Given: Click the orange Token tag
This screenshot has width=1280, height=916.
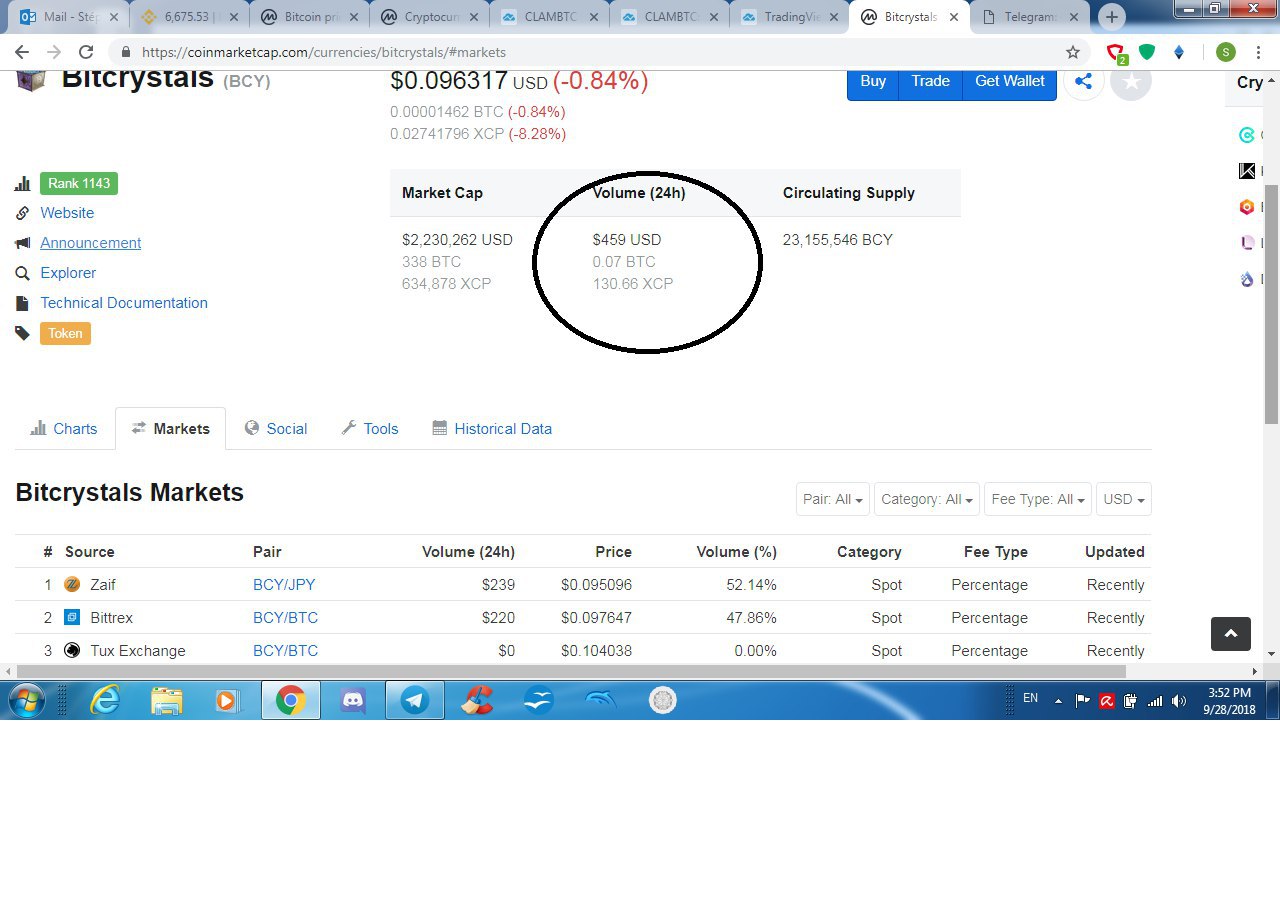Looking at the screenshot, I should click(65, 333).
